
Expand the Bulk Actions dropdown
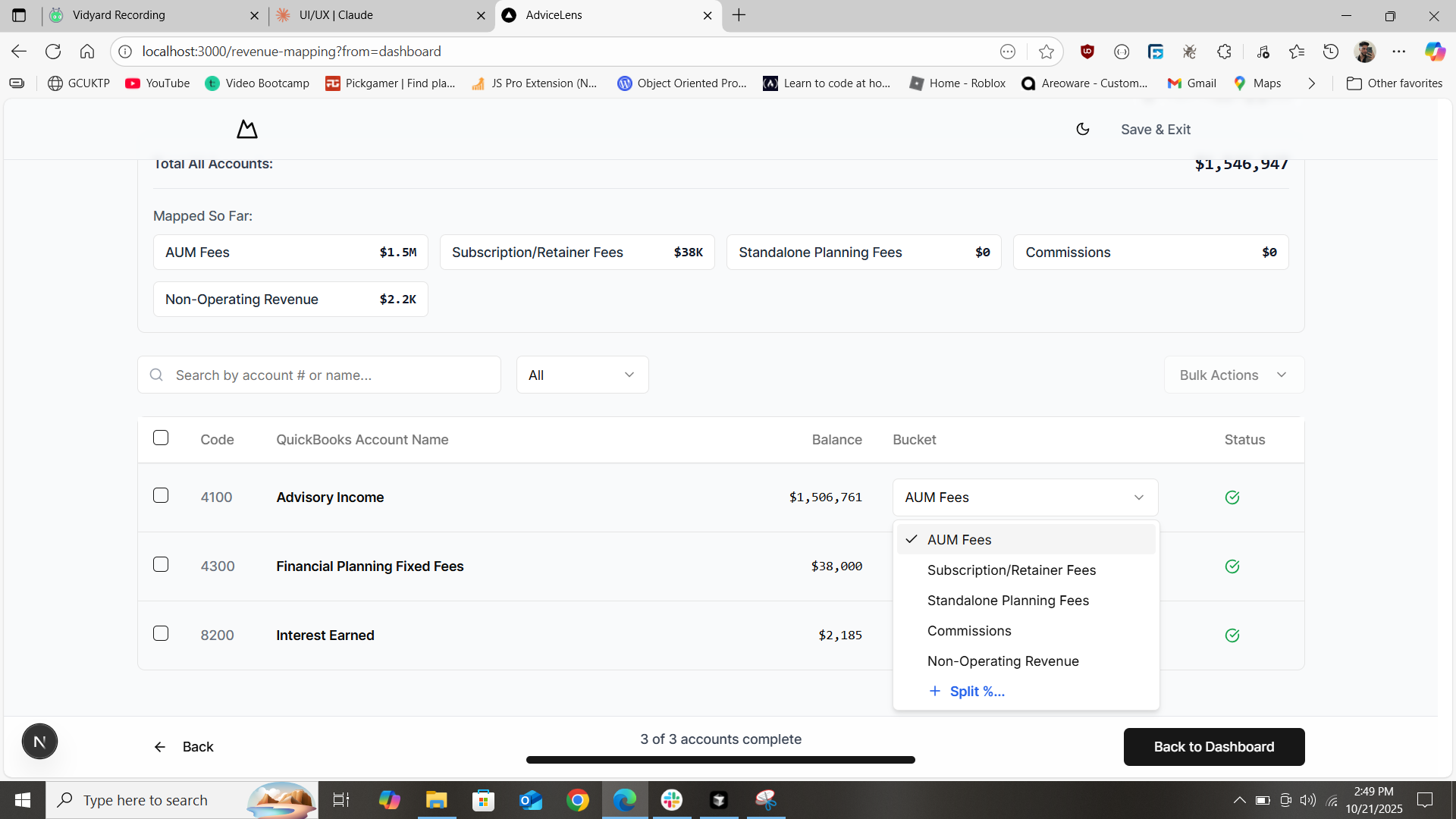pos(1234,375)
